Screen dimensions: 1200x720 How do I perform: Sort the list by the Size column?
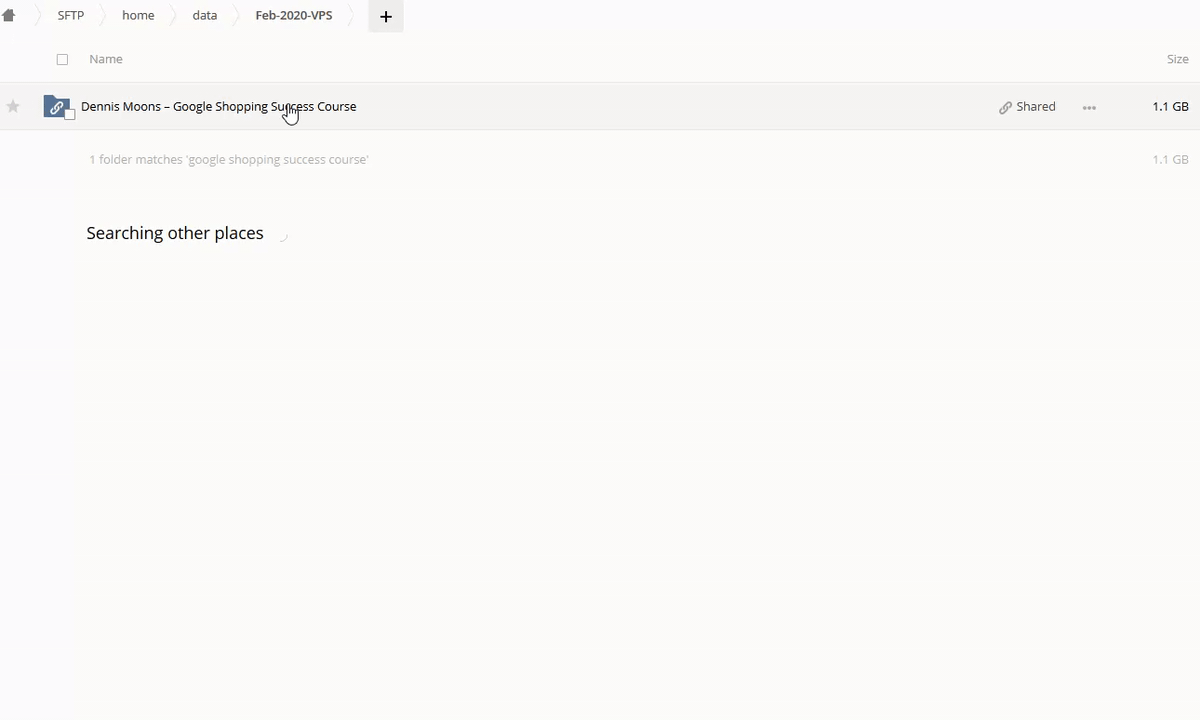1177,59
